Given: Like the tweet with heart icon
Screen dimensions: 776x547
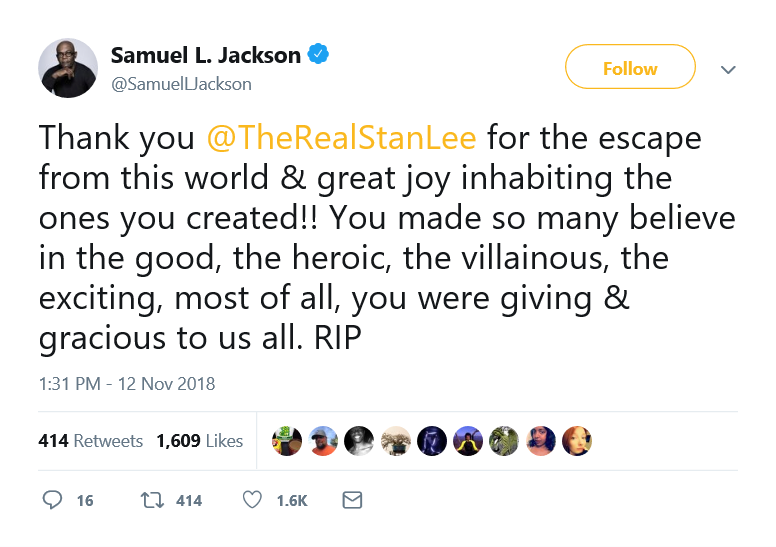Looking at the screenshot, I should (252, 500).
